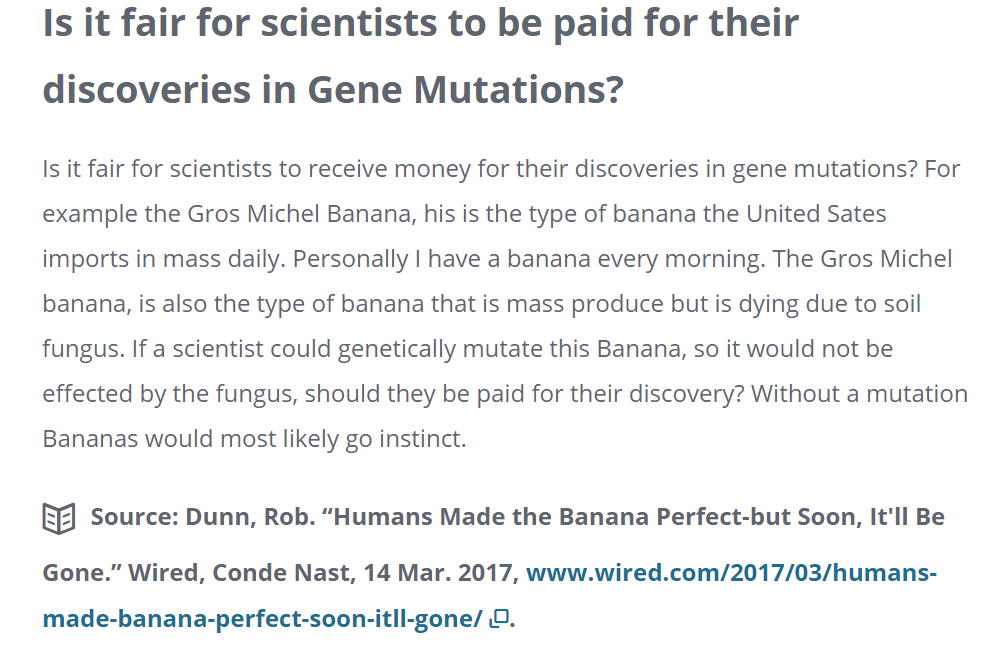The height and width of the screenshot is (658, 1003).
Task: Open the wired.com banana article link
Action: tap(489, 595)
